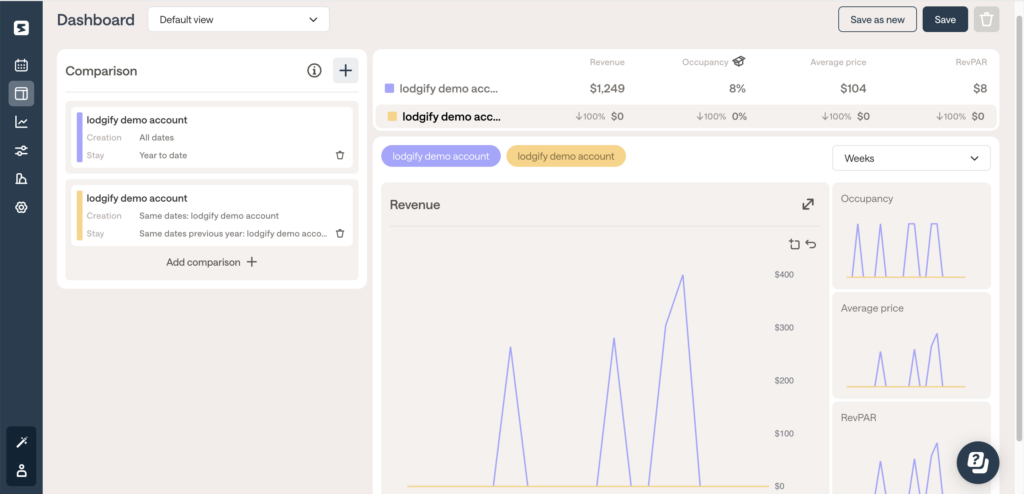Open the sliders filter icon in the sidebar
1024x494 pixels.
point(22,151)
